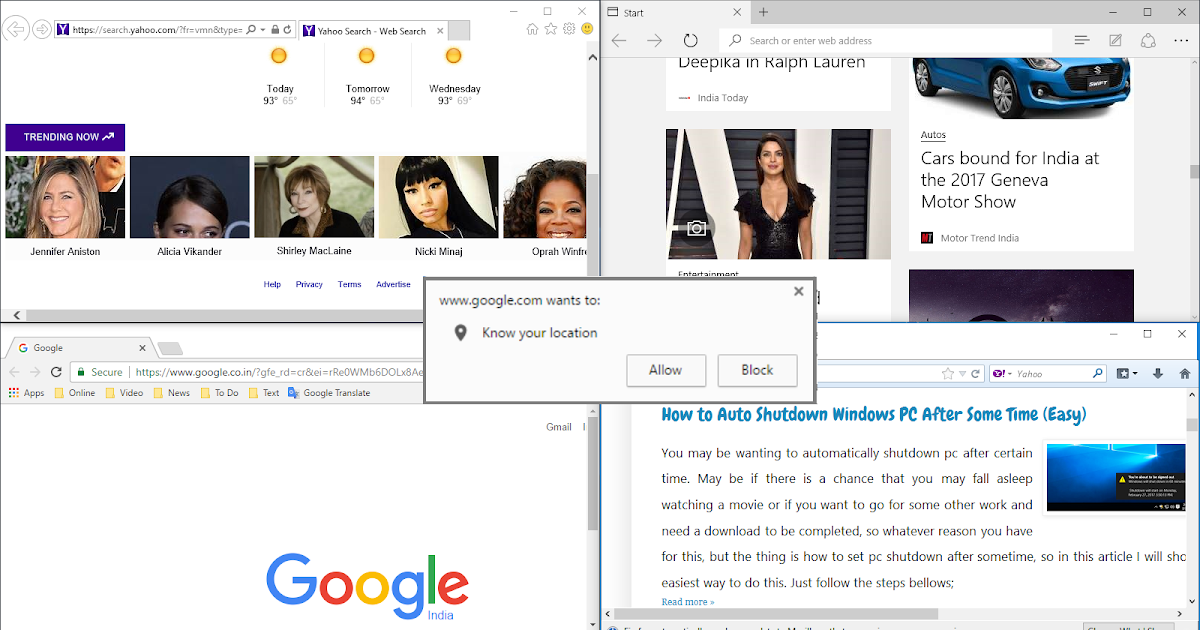Click the home icon in Internet Explorer

click(532, 28)
